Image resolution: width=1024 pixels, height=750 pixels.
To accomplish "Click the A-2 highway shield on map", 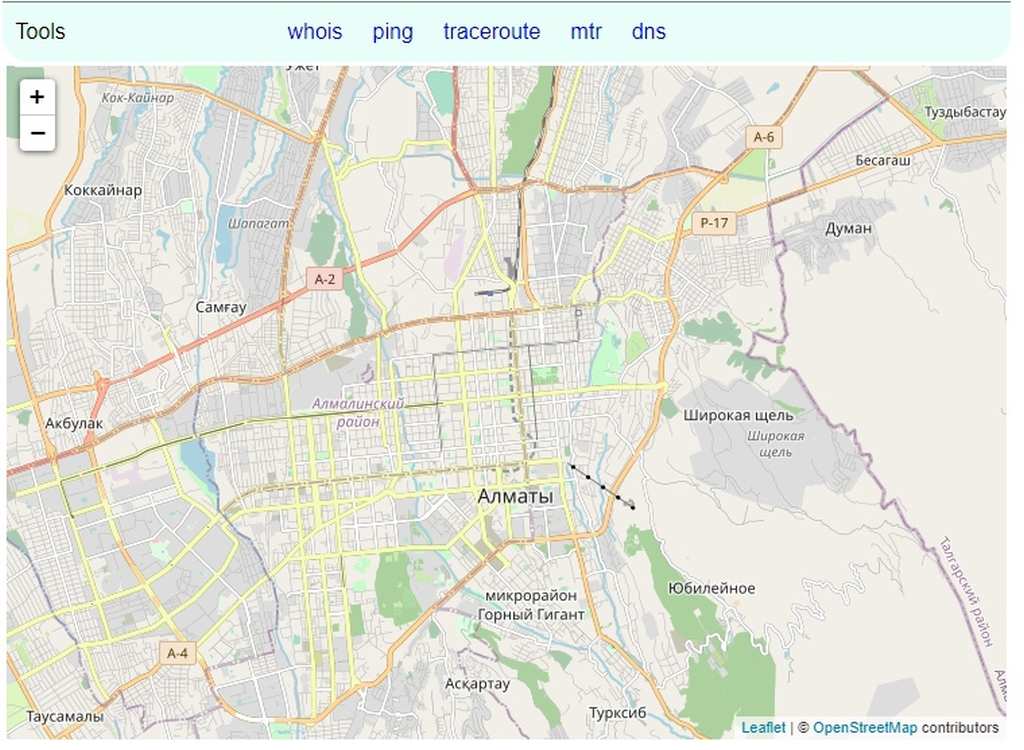I will tap(325, 280).
